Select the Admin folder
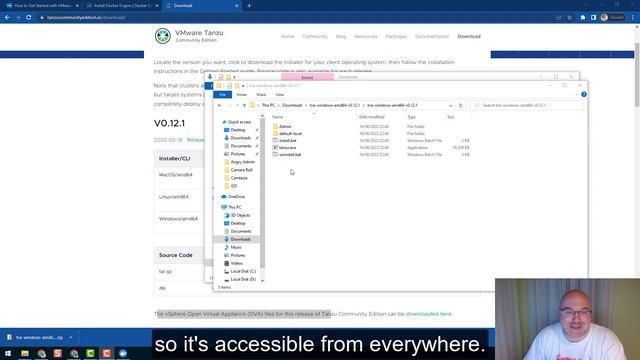This screenshot has height=360, width=640. coord(285,127)
